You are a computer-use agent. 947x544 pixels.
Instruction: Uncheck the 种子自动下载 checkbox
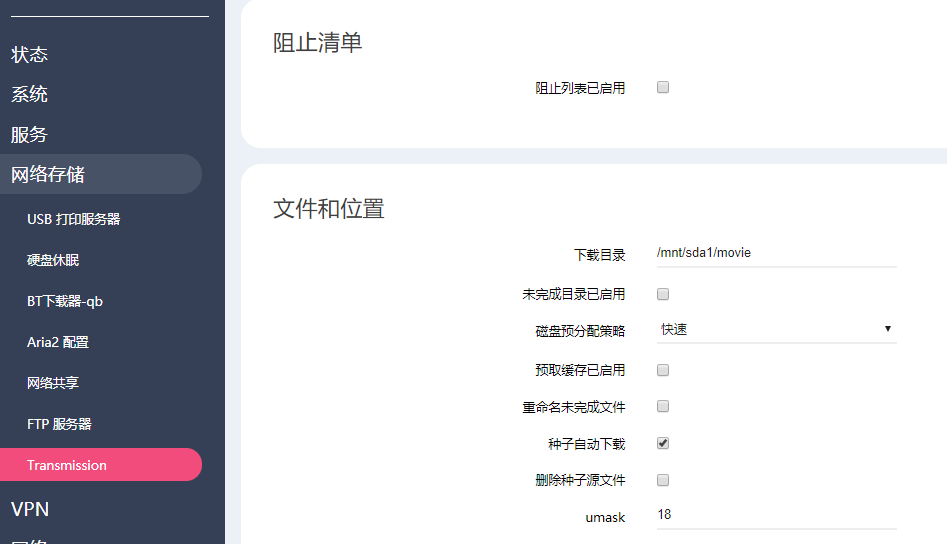tap(663, 443)
